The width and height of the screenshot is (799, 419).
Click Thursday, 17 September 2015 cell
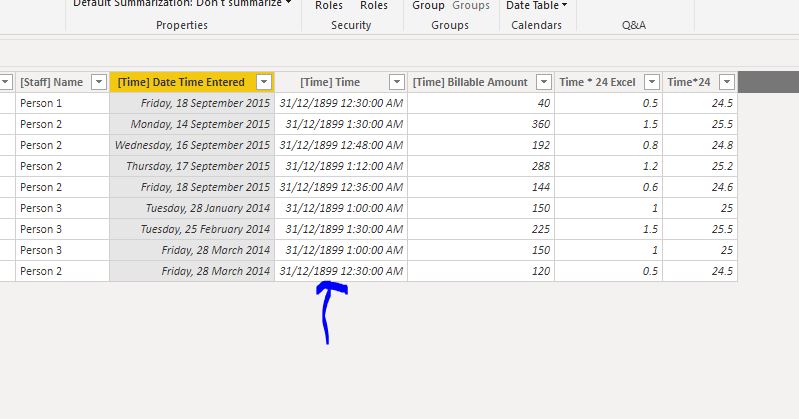coord(192,166)
